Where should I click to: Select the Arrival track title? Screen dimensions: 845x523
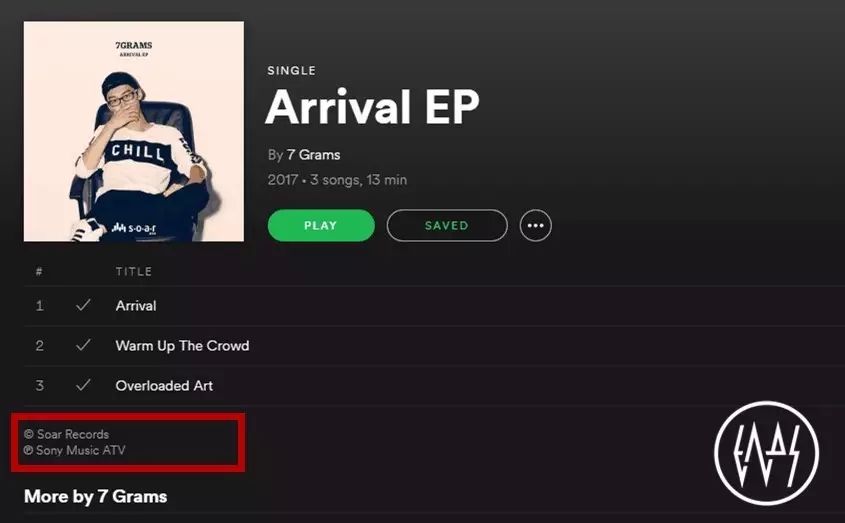point(136,306)
